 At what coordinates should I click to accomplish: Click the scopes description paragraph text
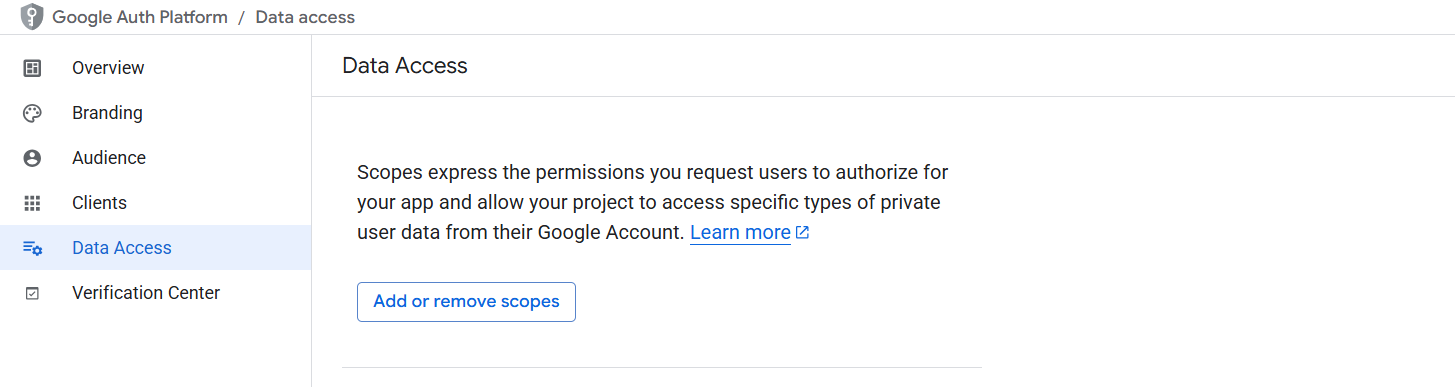(653, 202)
